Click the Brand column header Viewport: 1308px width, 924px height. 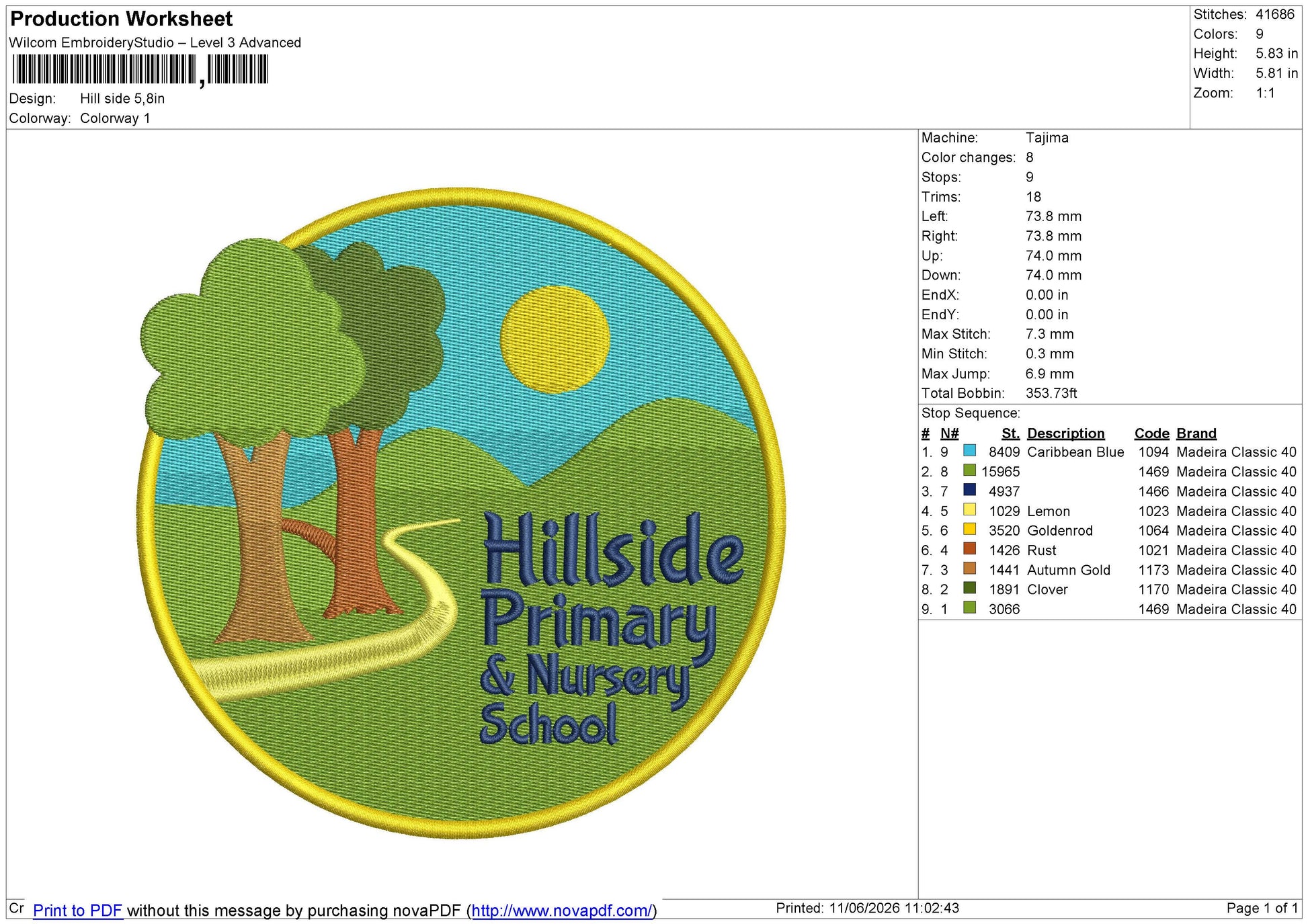click(1196, 433)
